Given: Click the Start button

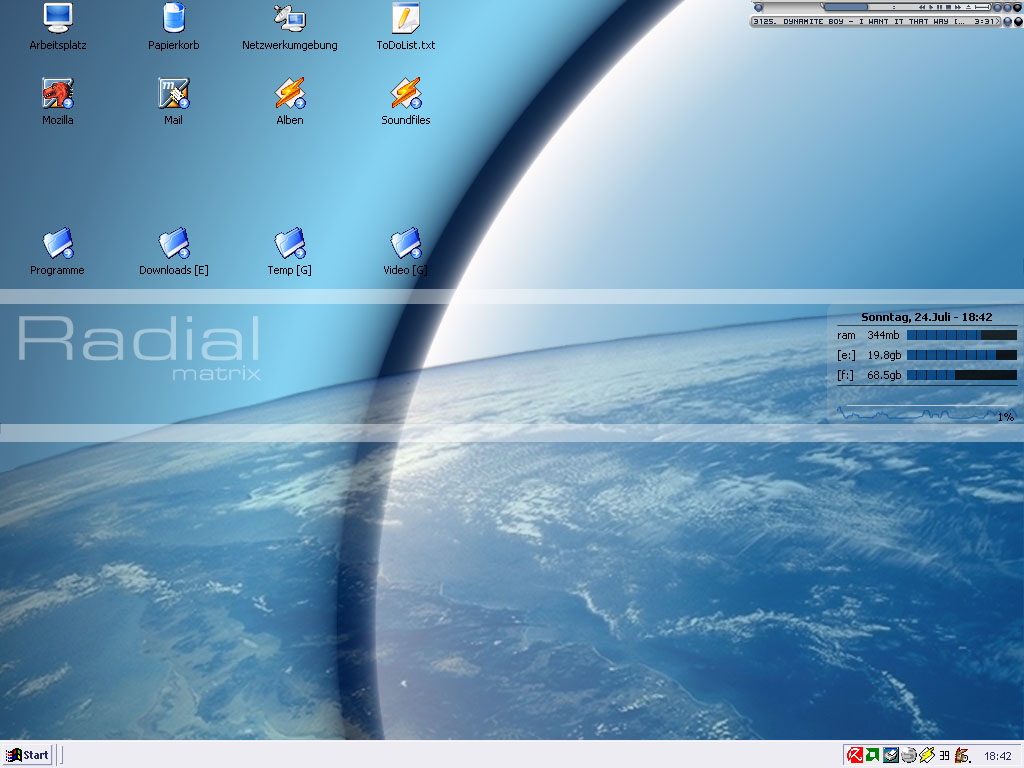Looking at the screenshot, I should coord(27,755).
